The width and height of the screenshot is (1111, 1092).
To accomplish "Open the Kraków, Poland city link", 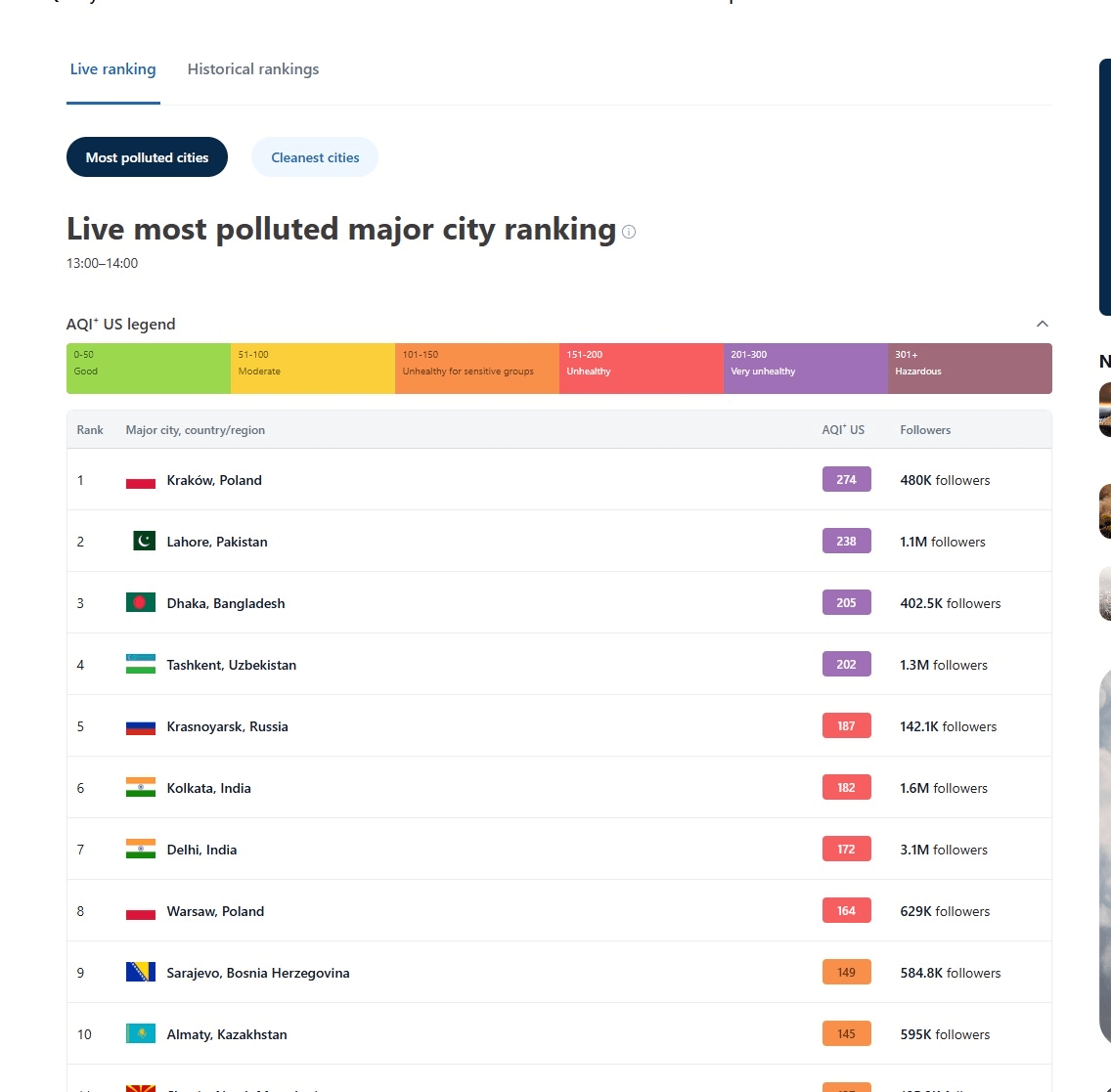I will (x=214, y=480).
